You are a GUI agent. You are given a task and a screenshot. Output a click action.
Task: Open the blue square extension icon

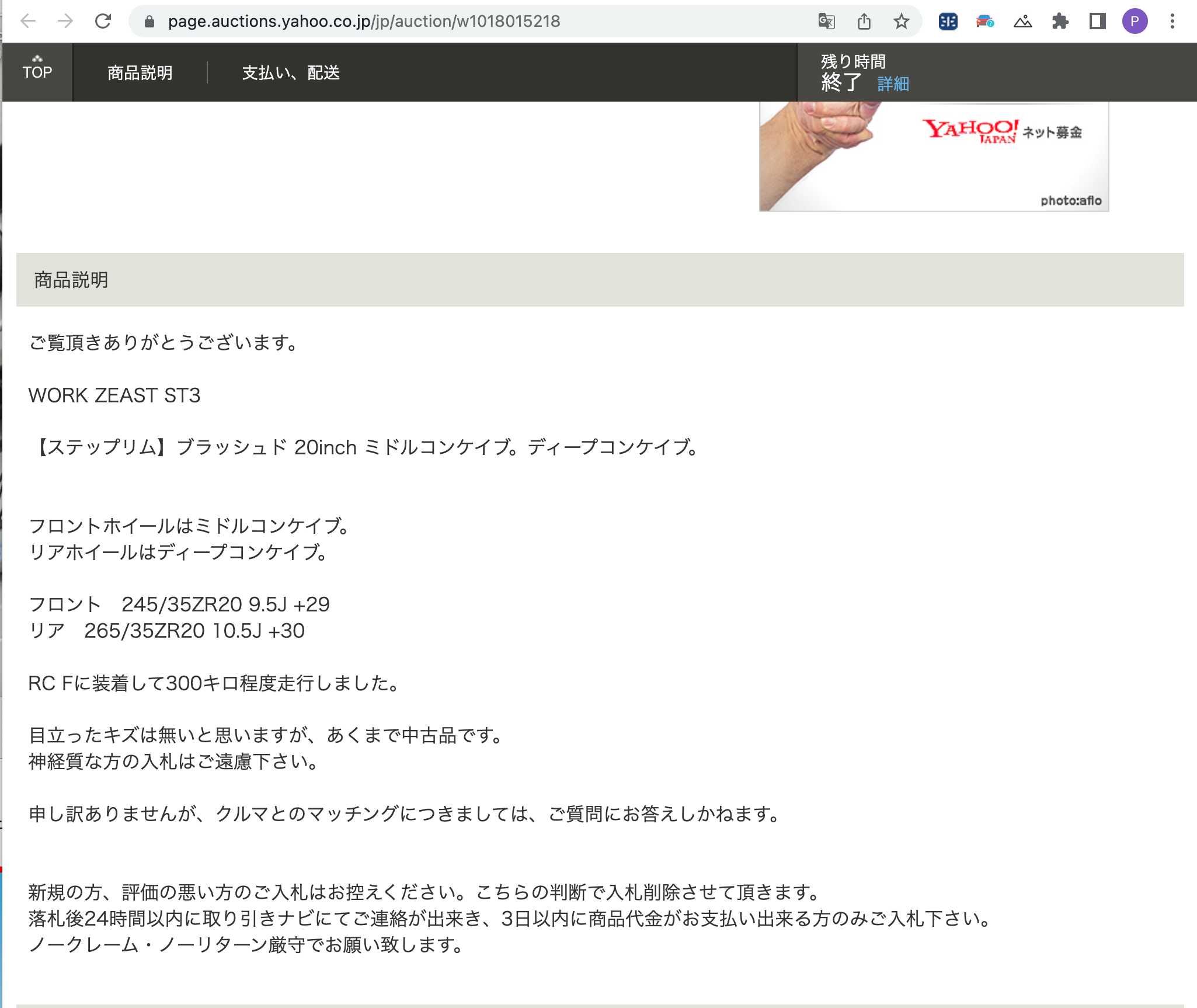click(948, 22)
